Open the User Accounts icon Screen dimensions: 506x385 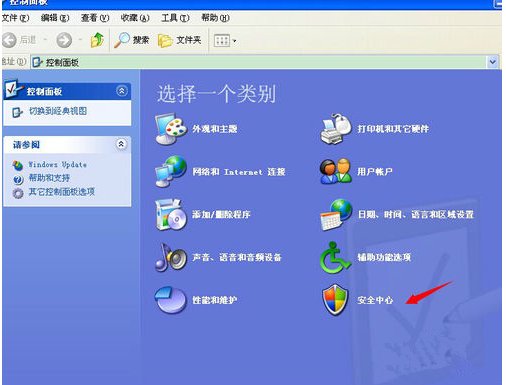tap(336, 171)
